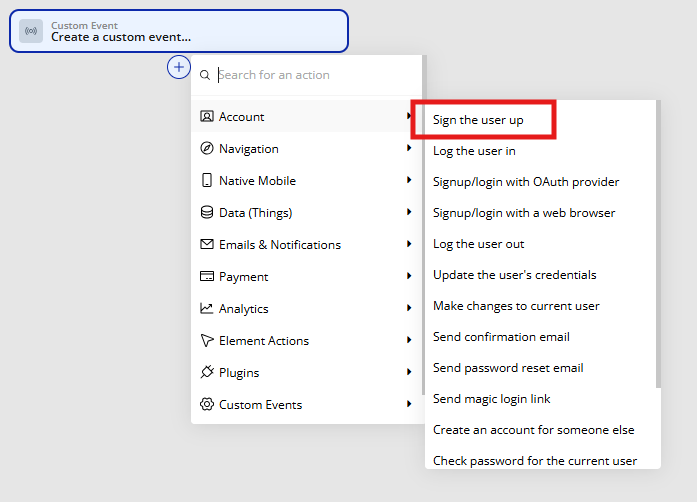Click the Account person icon
This screenshot has width=697, height=502.
click(x=207, y=116)
